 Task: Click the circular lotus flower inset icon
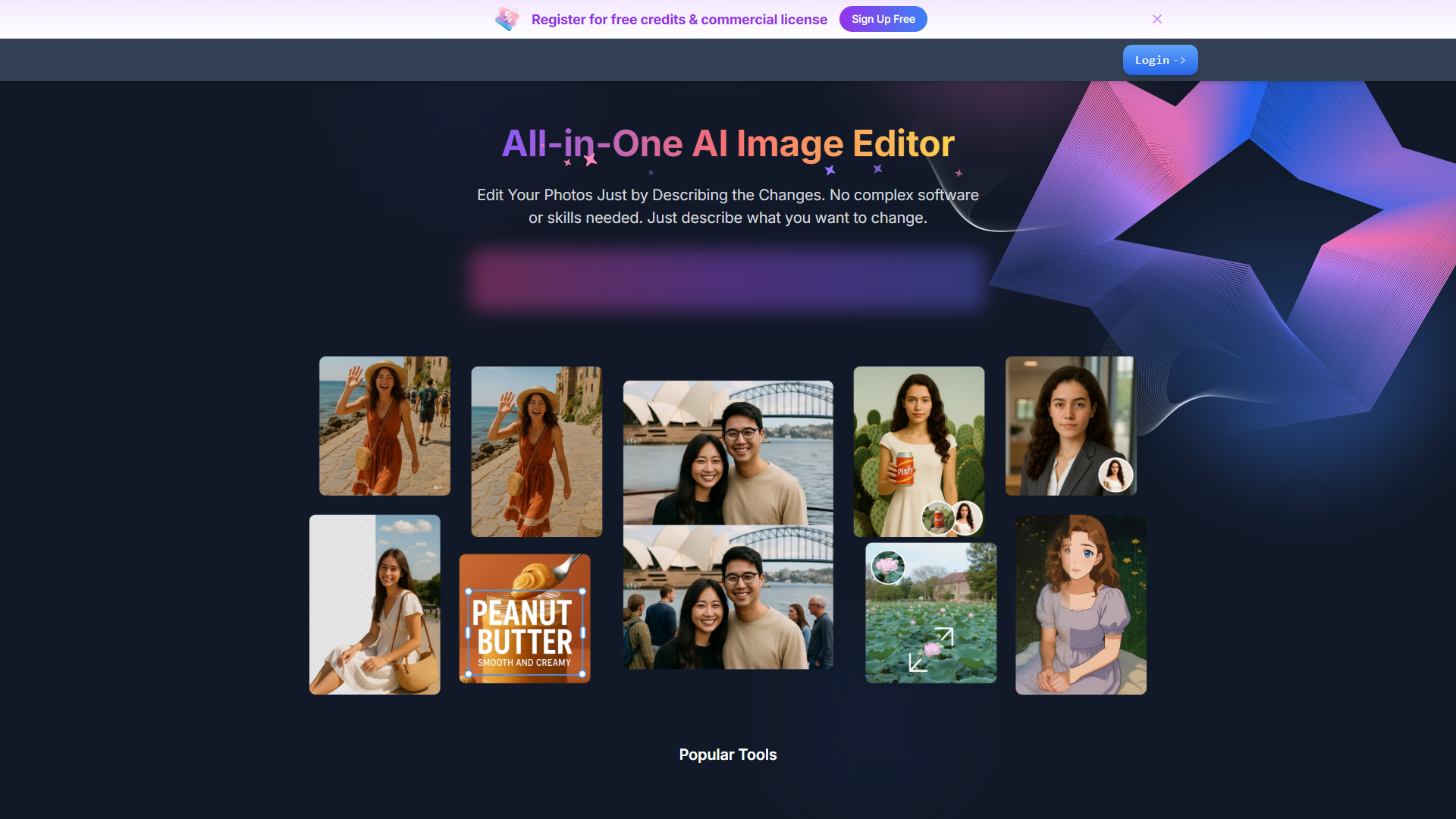pyautogui.click(x=888, y=566)
